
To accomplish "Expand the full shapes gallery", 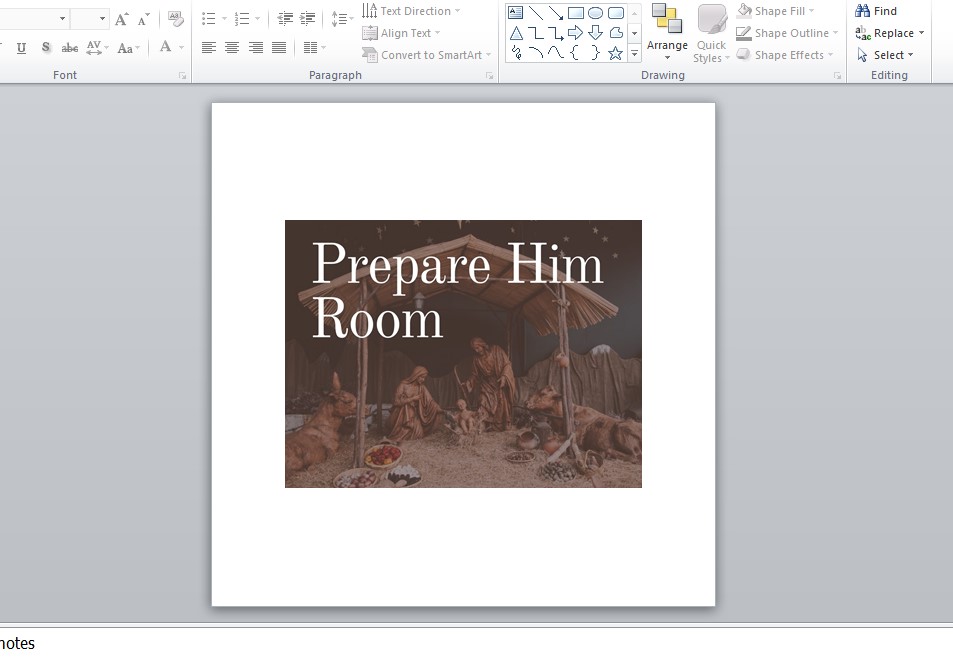I will coord(635,53).
